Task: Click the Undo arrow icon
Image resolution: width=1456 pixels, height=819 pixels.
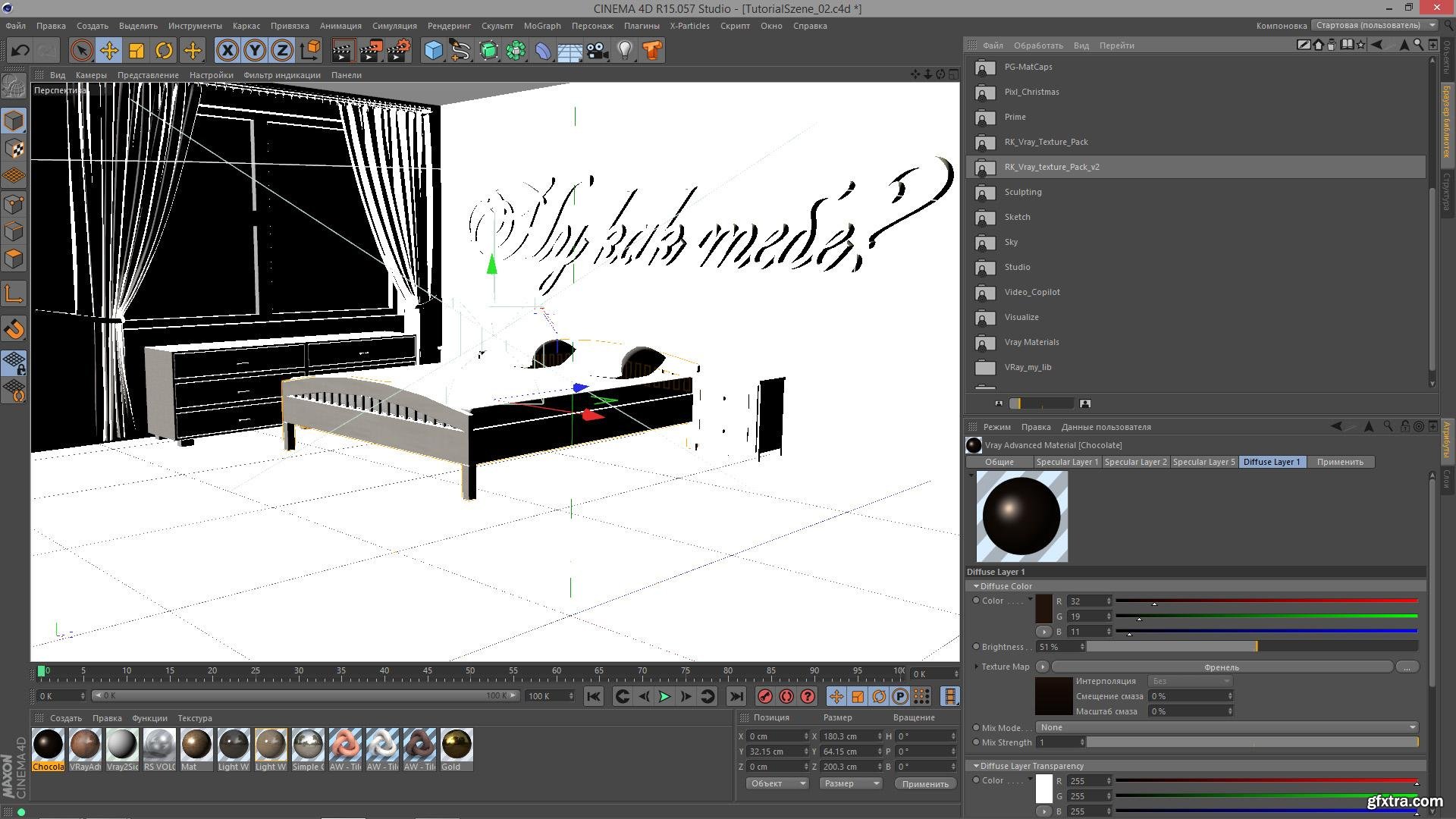Action: (20, 51)
